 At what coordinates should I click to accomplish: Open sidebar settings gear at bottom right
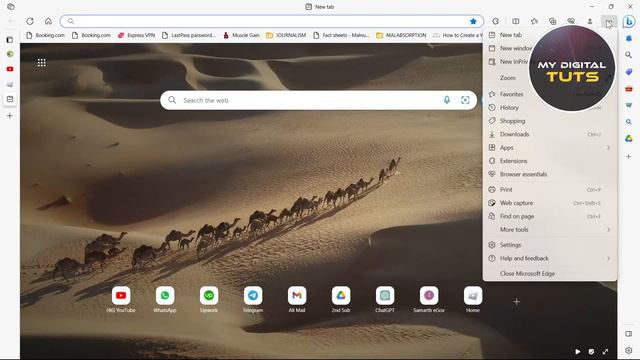pos(629,350)
